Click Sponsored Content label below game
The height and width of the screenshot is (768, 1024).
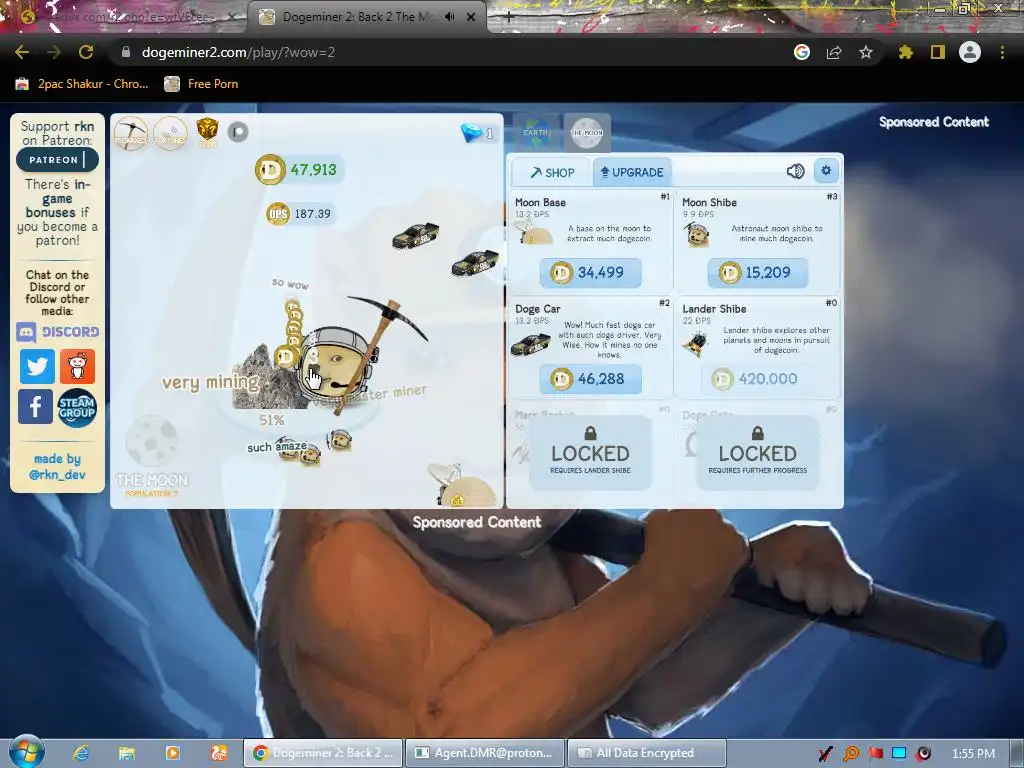477,522
